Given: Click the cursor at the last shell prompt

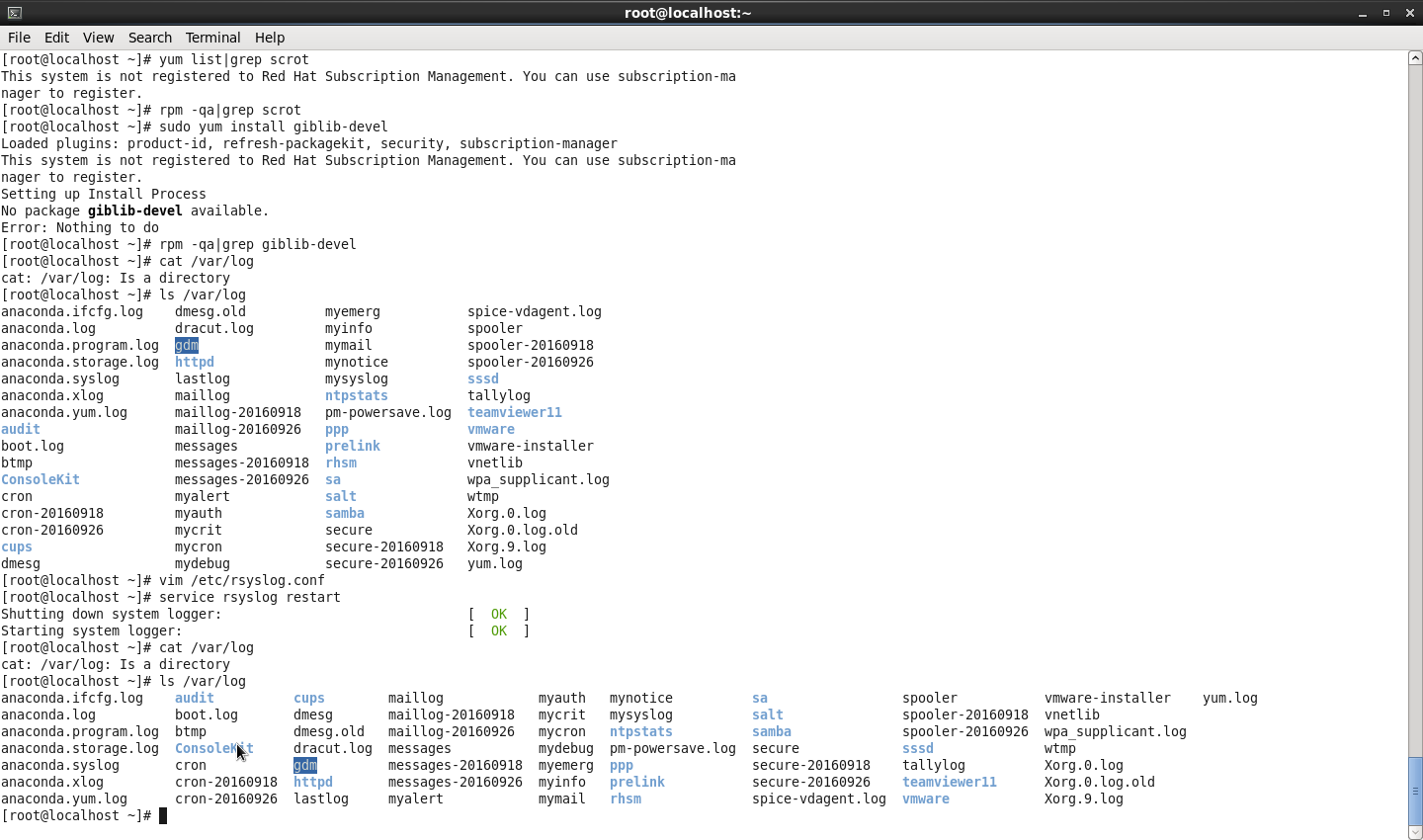Looking at the screenshot, I should (163, 815).
